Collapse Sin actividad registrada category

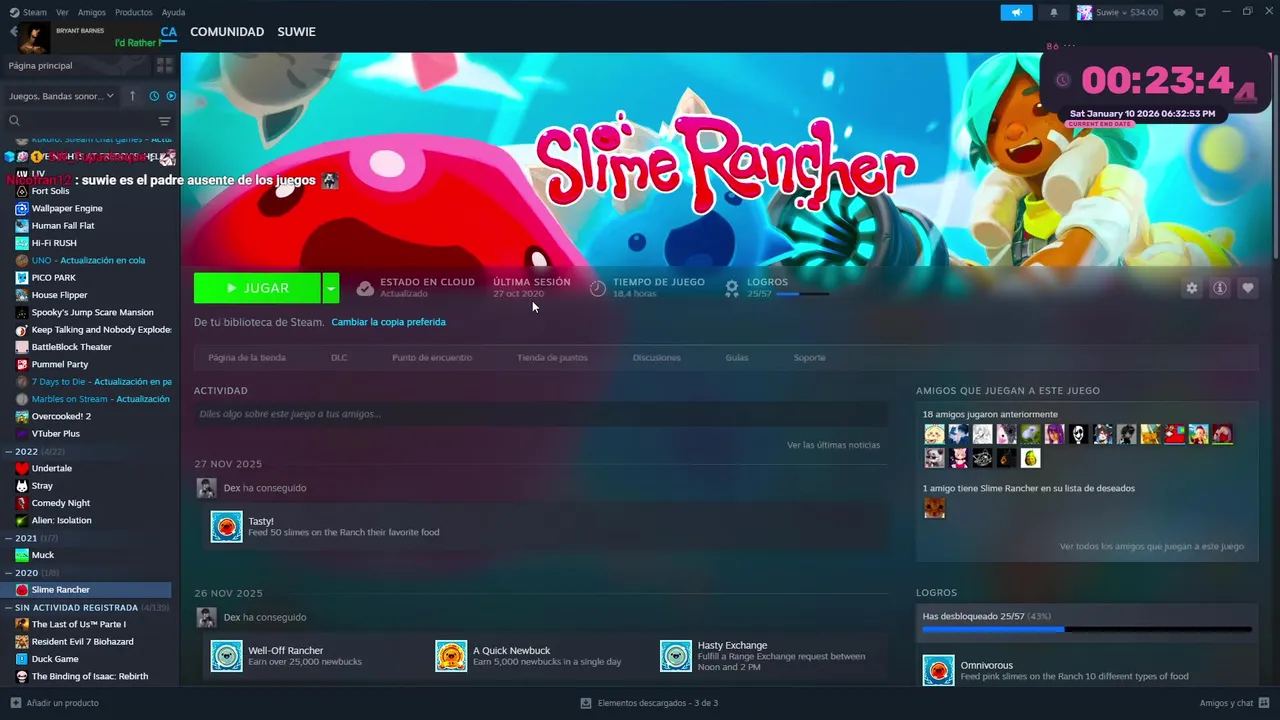[x=9, y=607]
